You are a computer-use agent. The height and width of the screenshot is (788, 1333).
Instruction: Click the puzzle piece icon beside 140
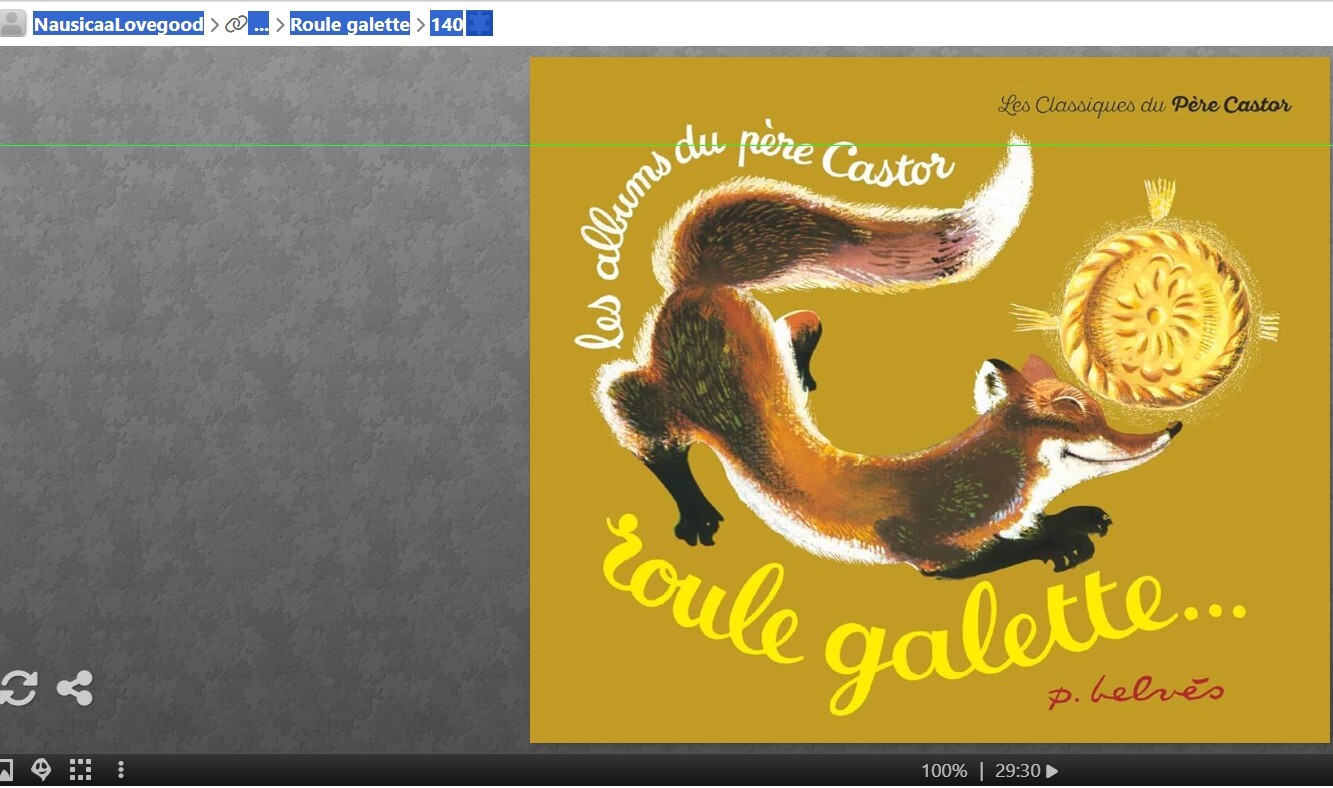click(480, 24)
